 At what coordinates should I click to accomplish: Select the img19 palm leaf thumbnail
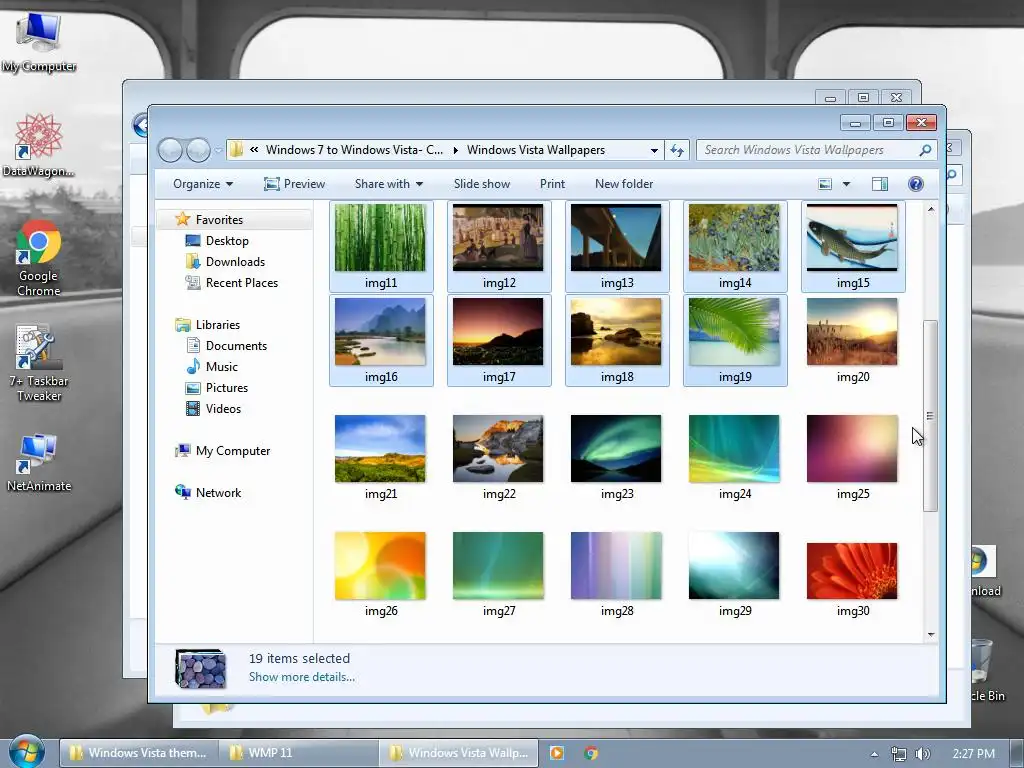[735, 340]
